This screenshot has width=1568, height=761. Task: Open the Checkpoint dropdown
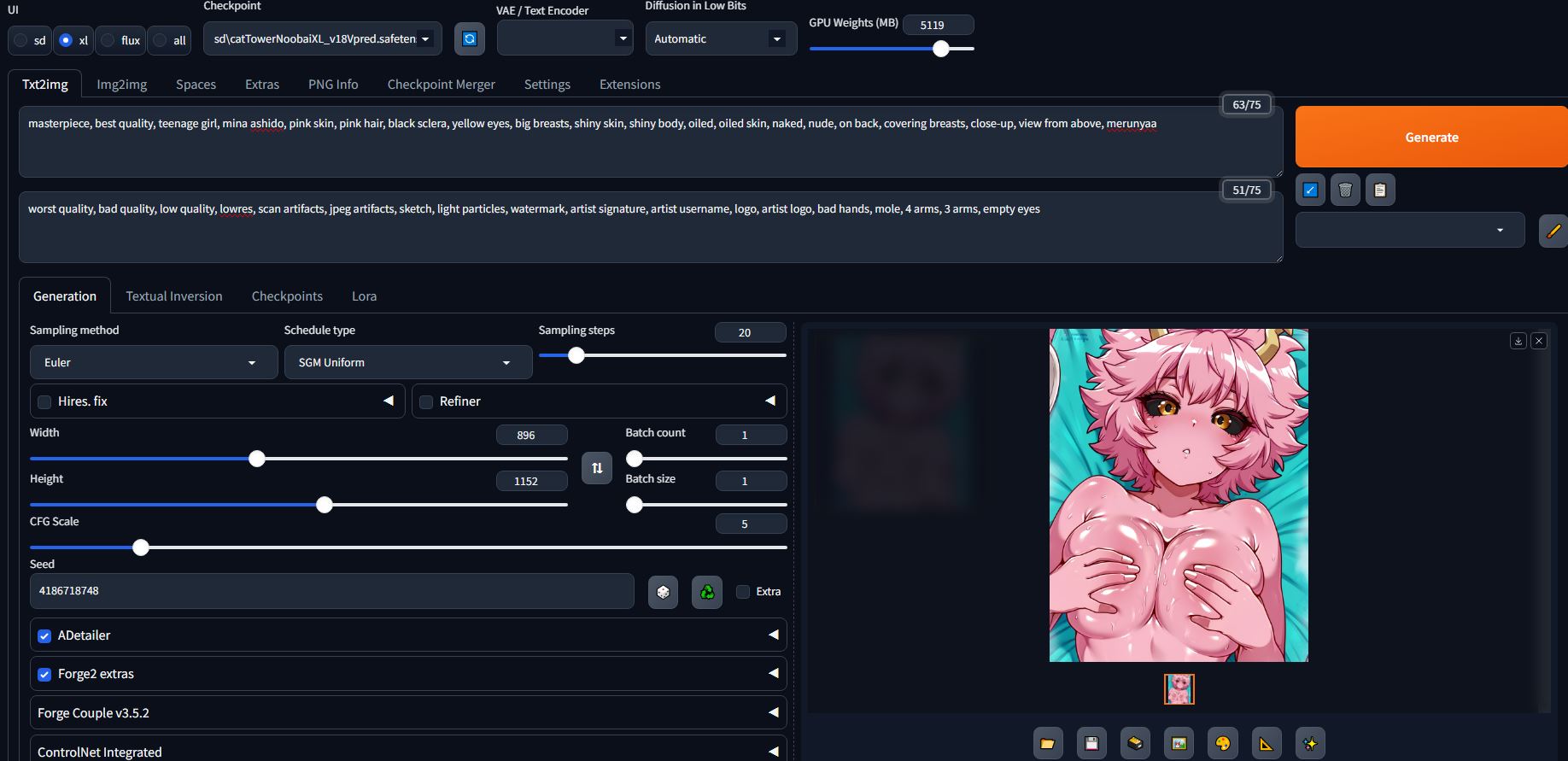pyautogui.click(x=323, y=38)
